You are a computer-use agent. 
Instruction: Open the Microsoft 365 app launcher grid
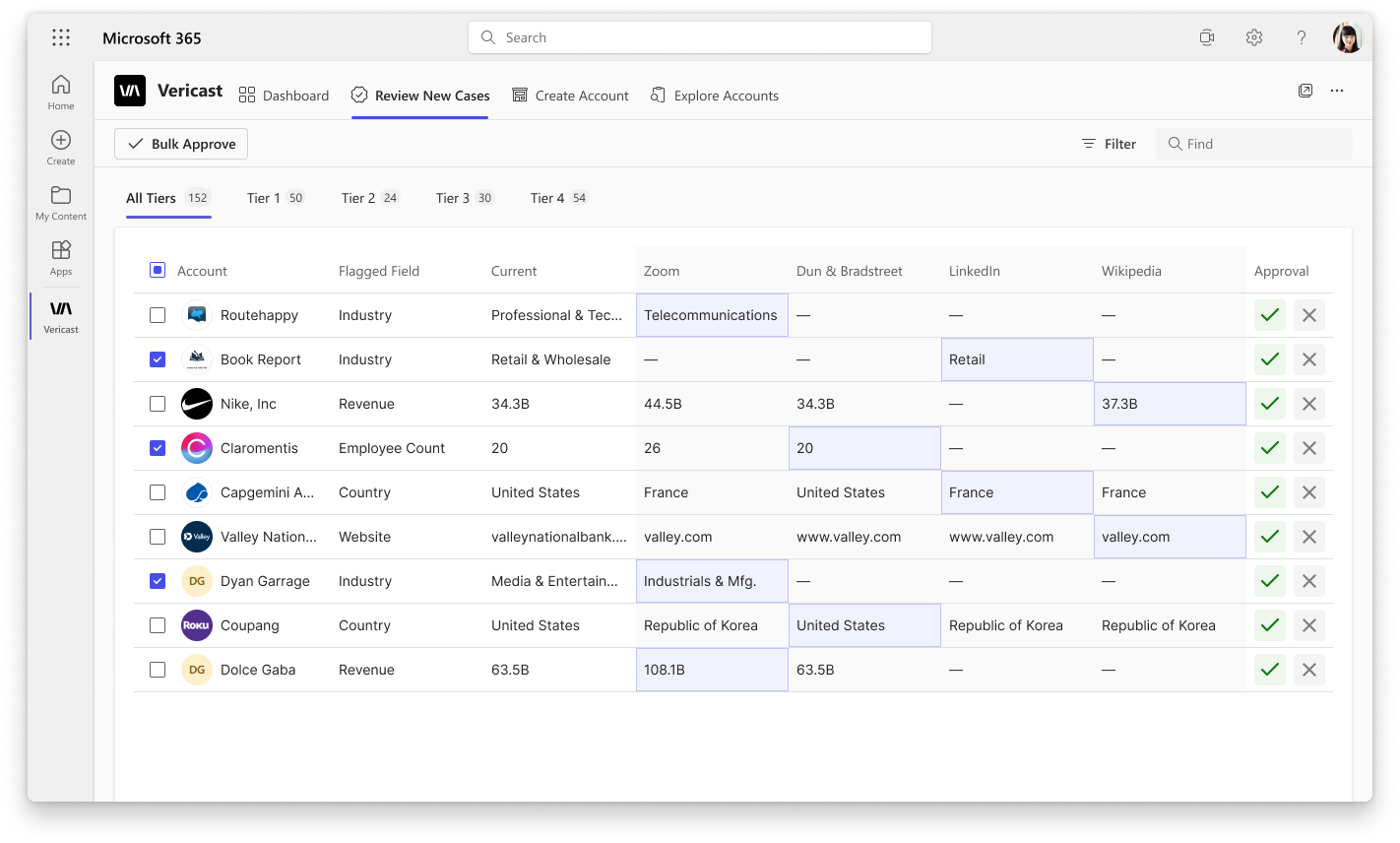click(61, 37)
